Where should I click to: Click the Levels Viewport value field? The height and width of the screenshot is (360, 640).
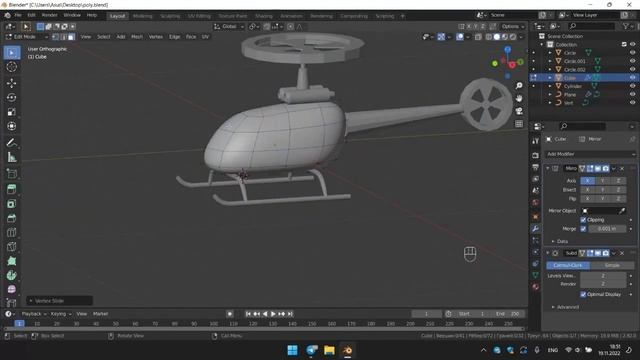point(603,276)
